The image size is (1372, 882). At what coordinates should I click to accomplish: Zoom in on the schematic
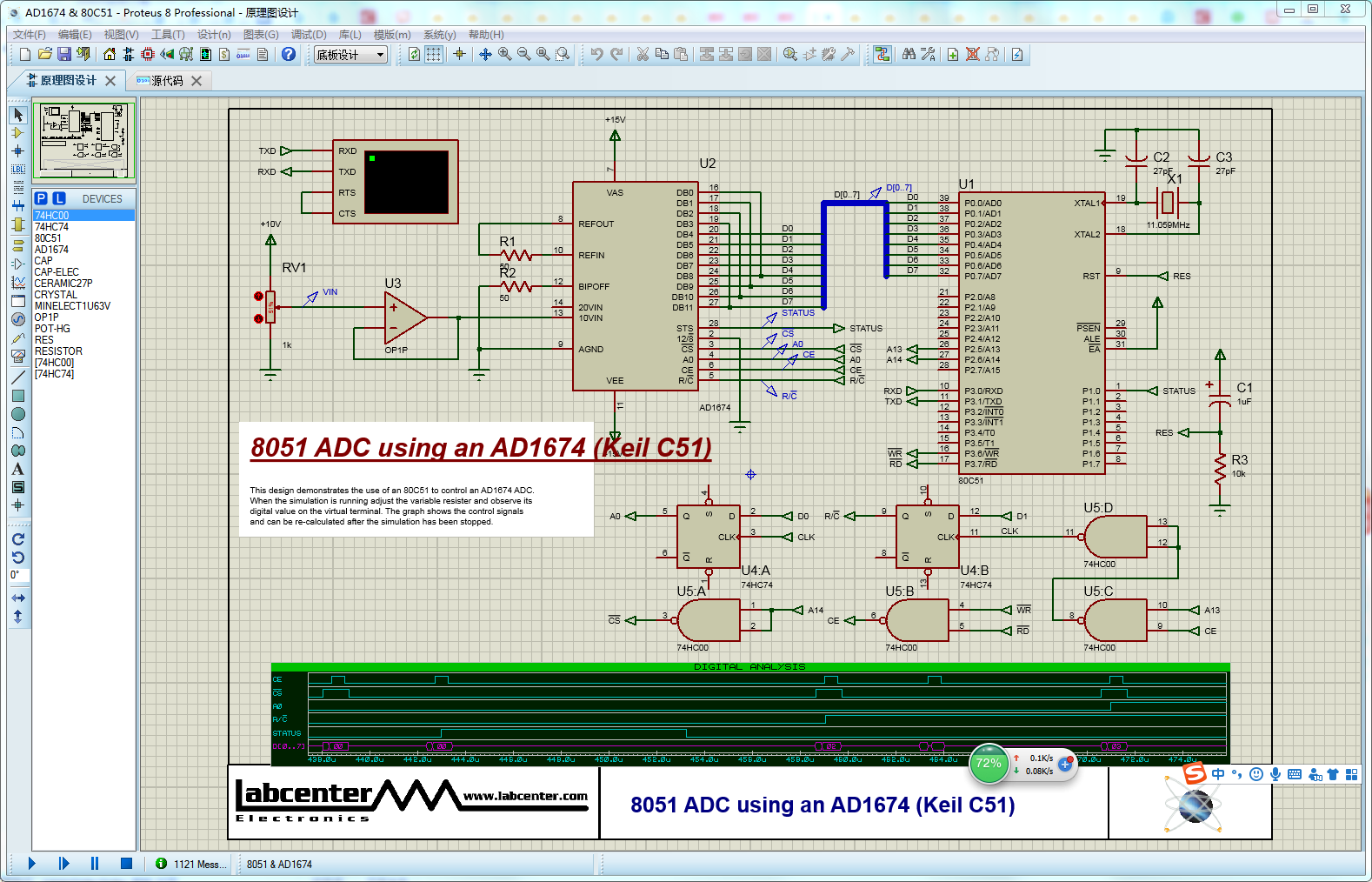click(504, 54)
